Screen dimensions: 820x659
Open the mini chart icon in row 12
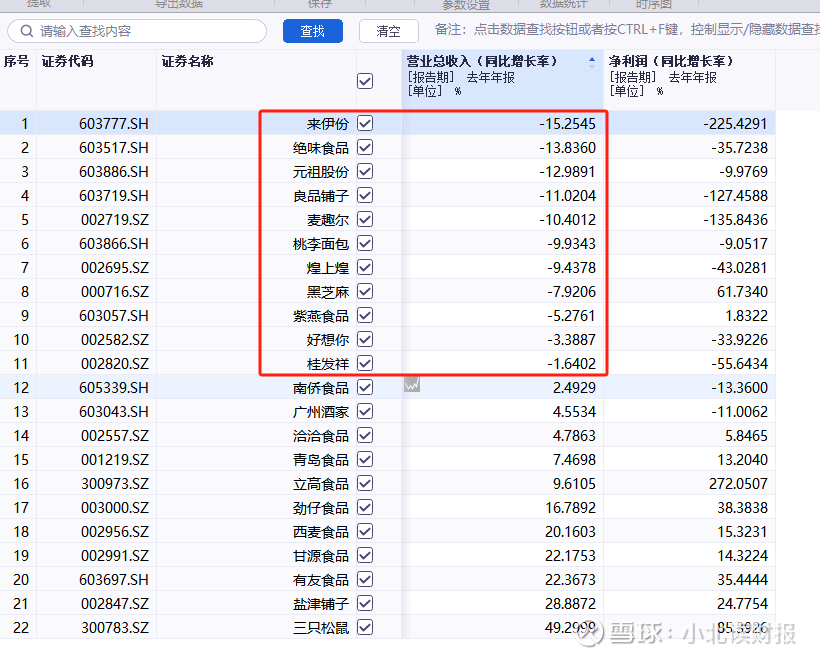coord(412,385)
